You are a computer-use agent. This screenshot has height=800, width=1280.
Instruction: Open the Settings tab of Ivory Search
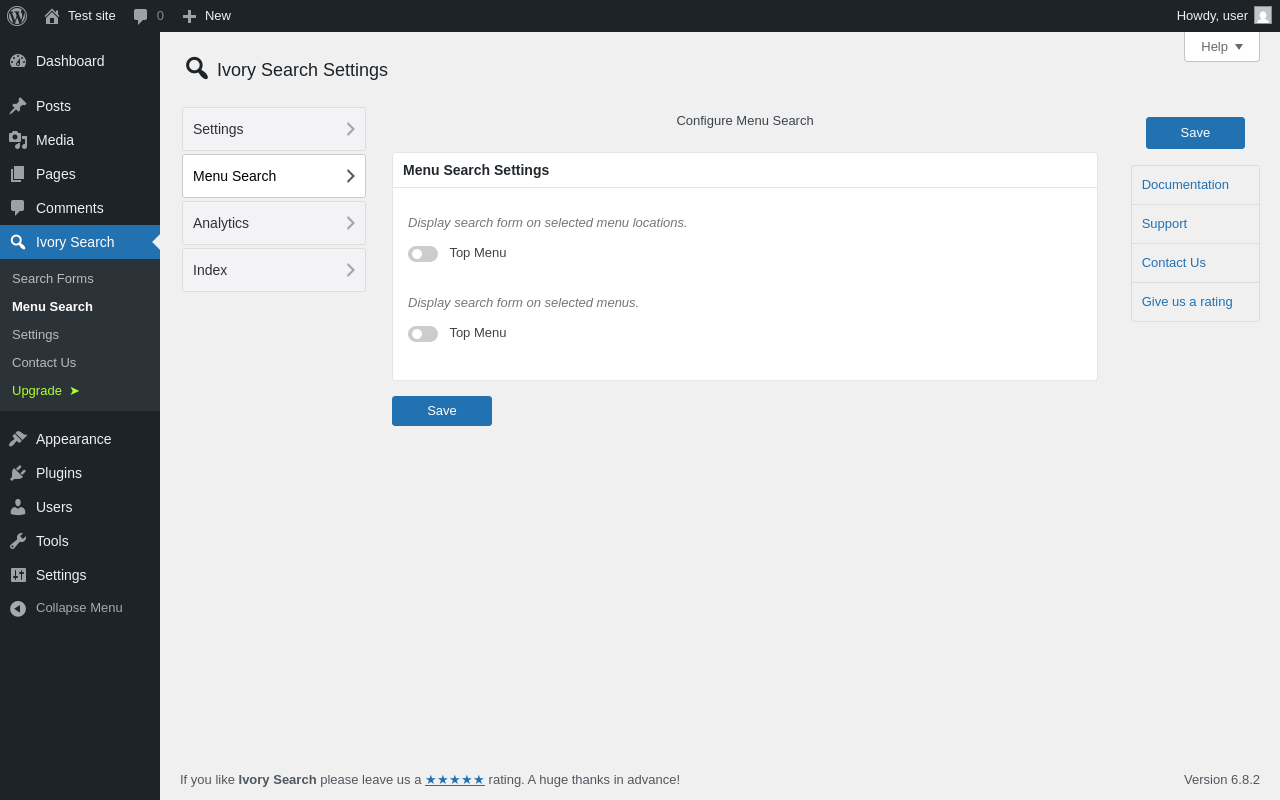coord(274,129)
